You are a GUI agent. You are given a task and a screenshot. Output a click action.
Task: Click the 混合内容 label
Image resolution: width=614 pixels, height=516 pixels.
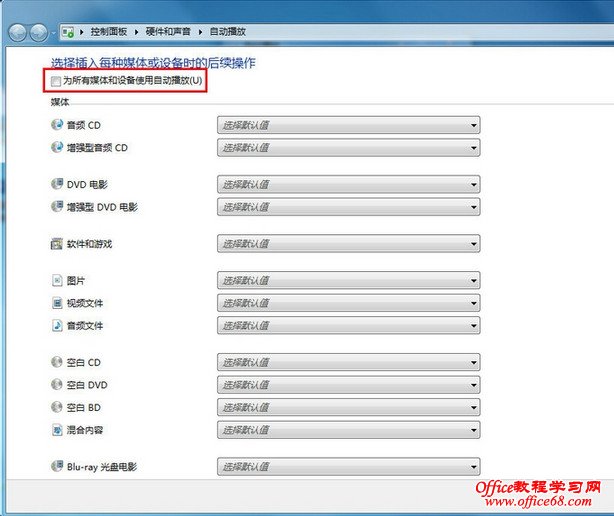tap(85, 430)
